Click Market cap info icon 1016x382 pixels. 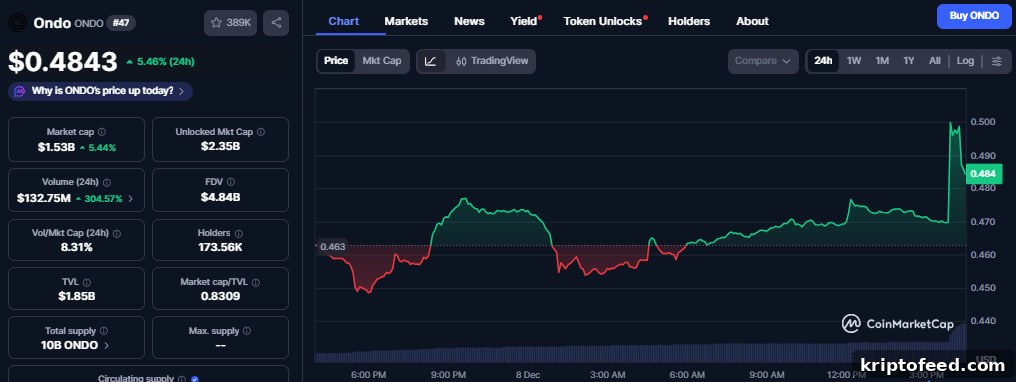coord(102,131)
